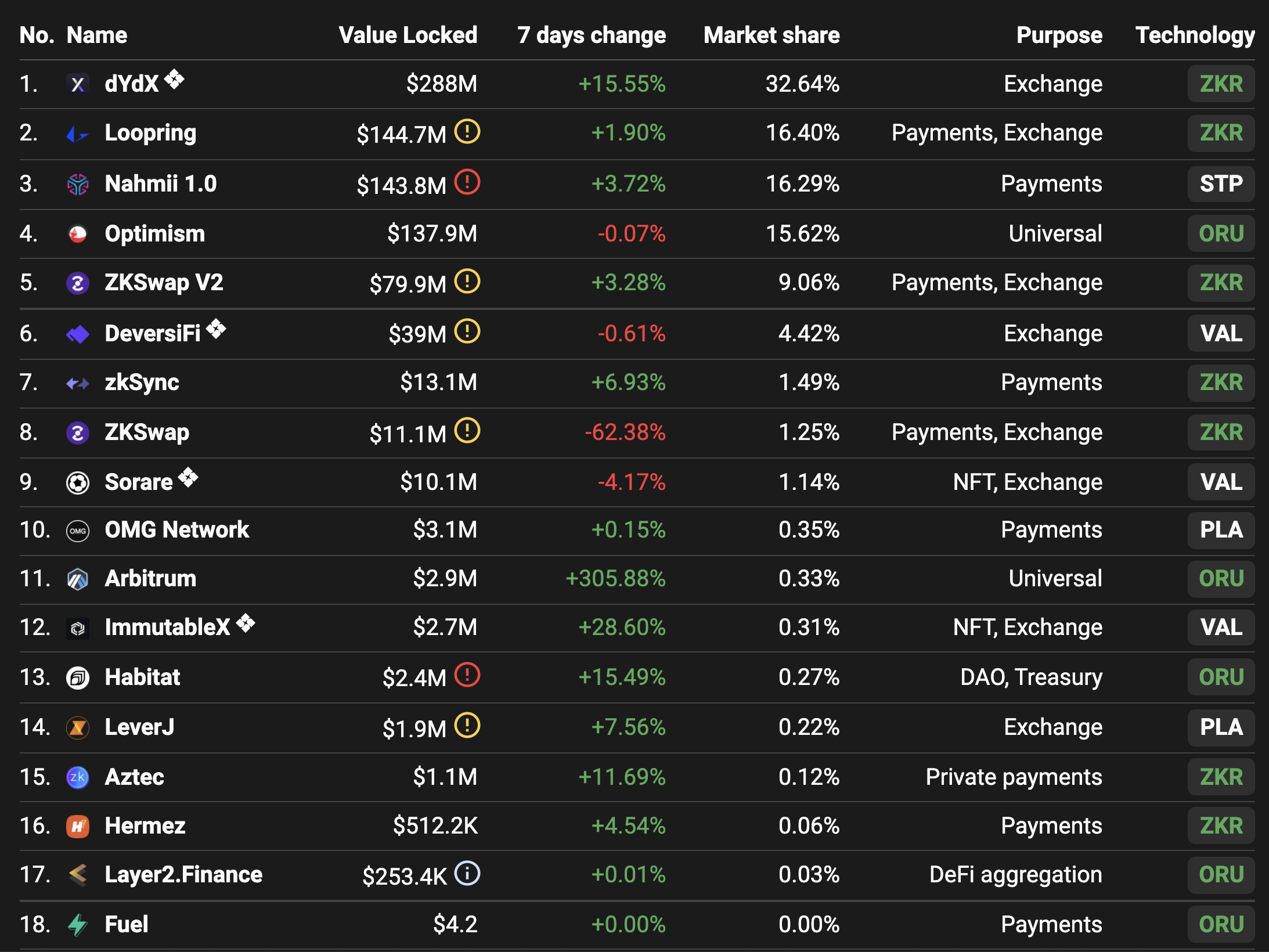
Task: Click the ORU badge in Optimism row
Action: [1221, 234]
